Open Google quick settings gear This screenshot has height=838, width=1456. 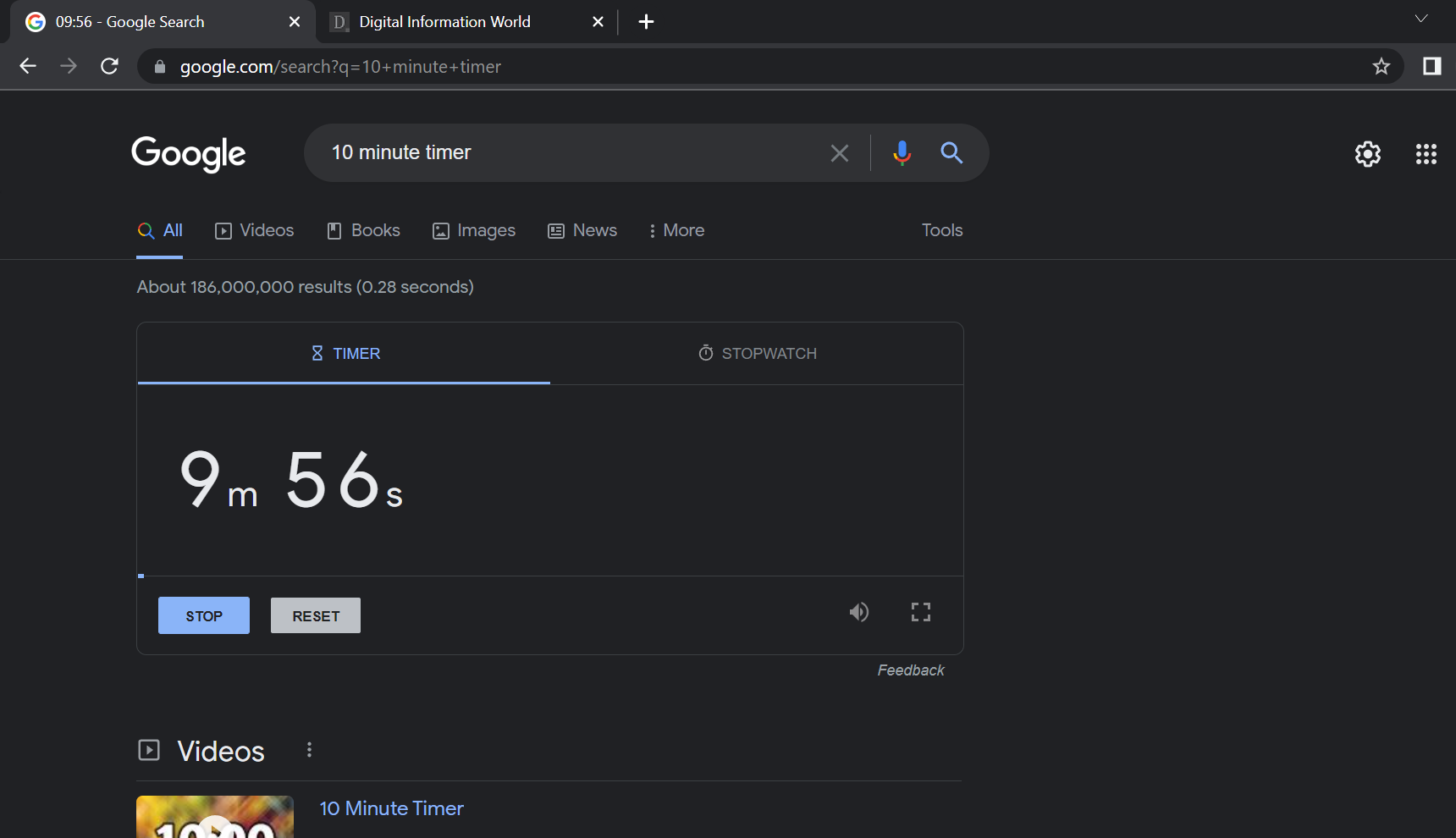pos(1368,154)
